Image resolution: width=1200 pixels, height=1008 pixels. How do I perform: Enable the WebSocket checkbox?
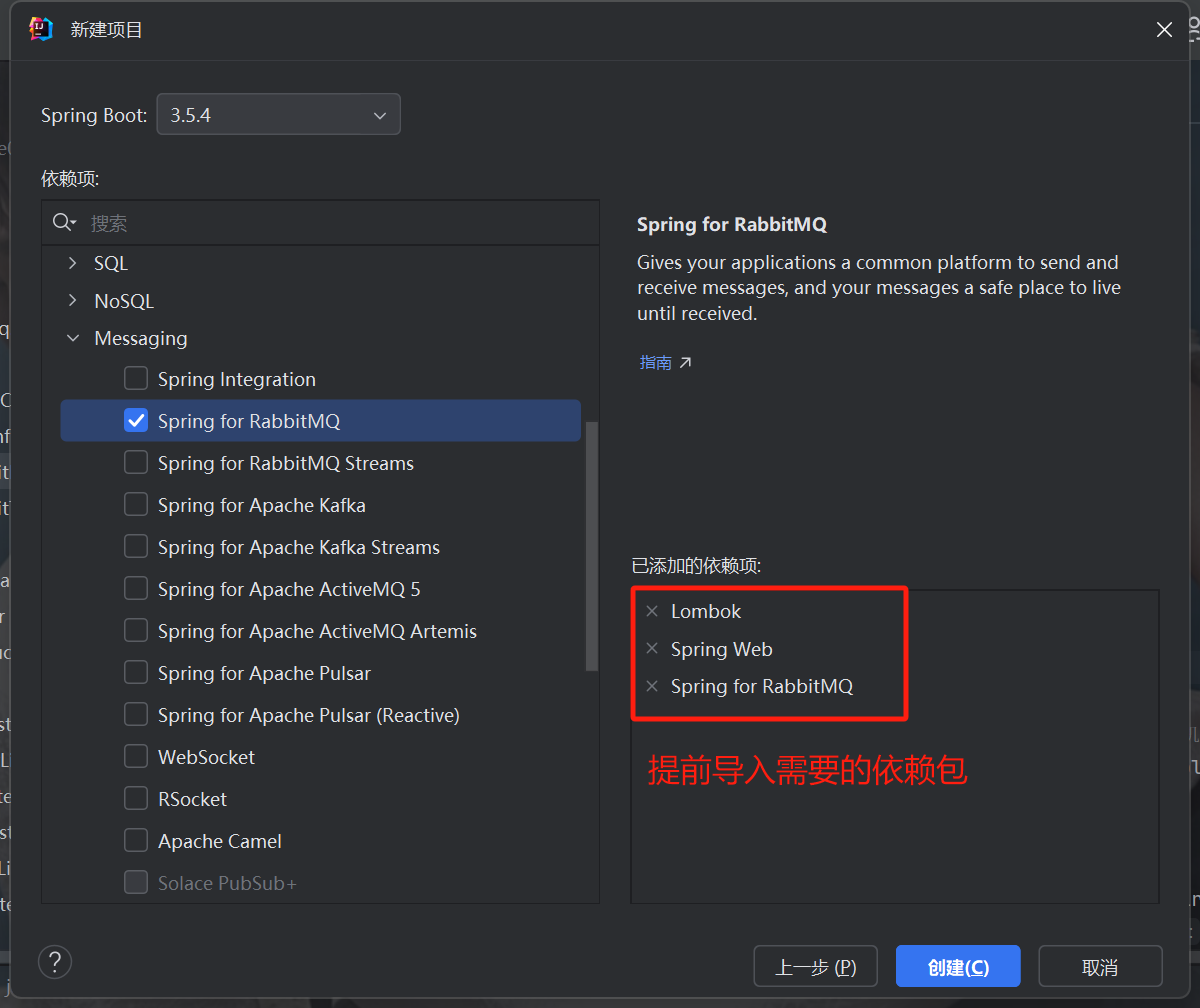[136, 757]
